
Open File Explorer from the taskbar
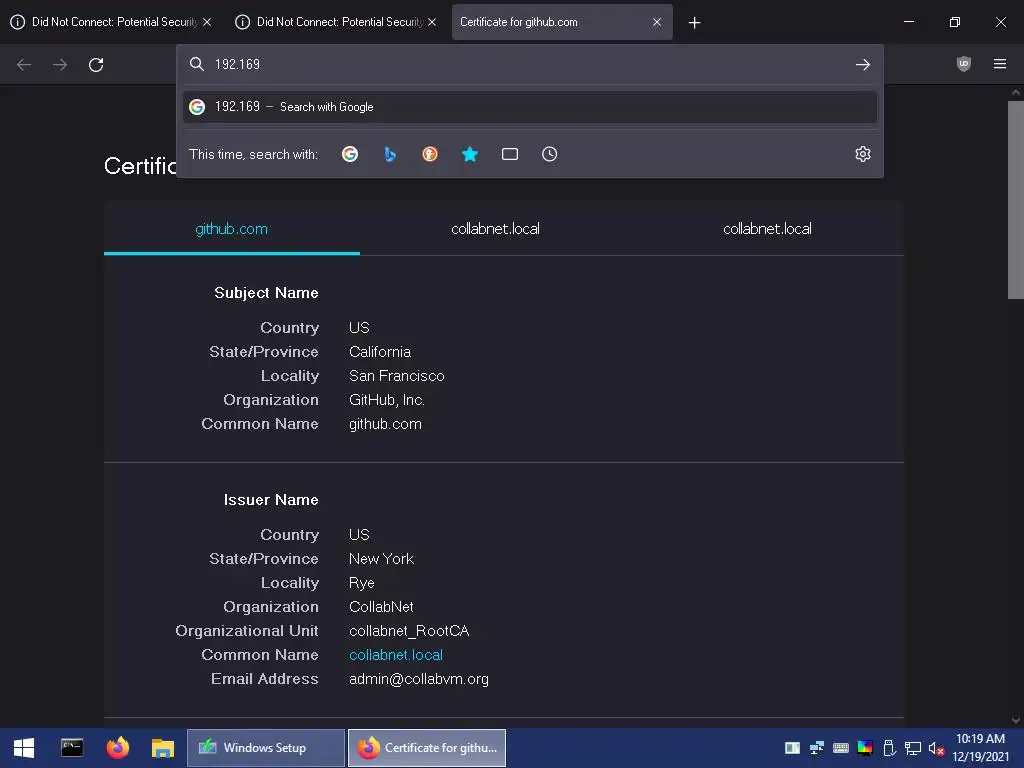(163, 748)
